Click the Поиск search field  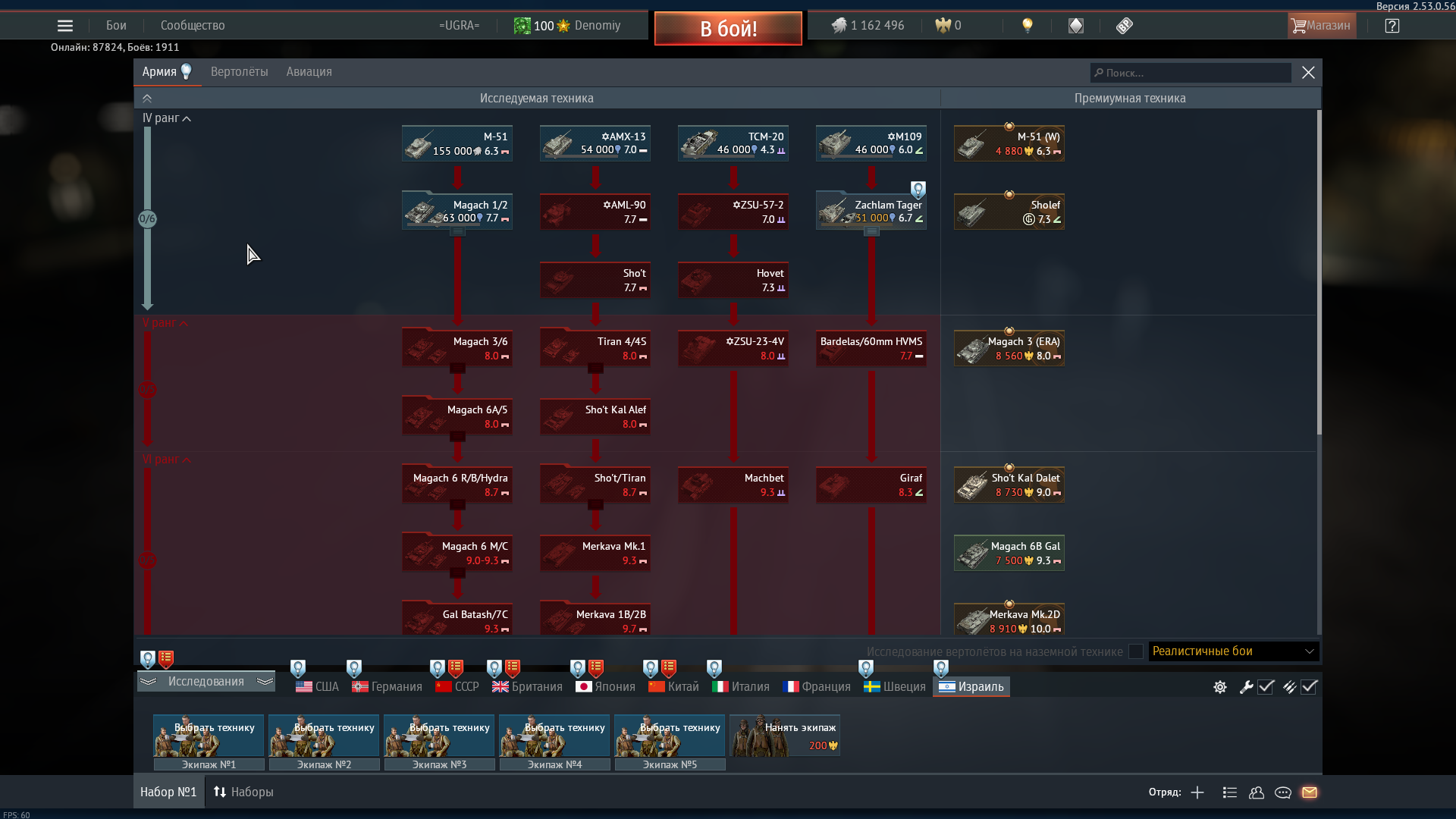click(1191, 73)
